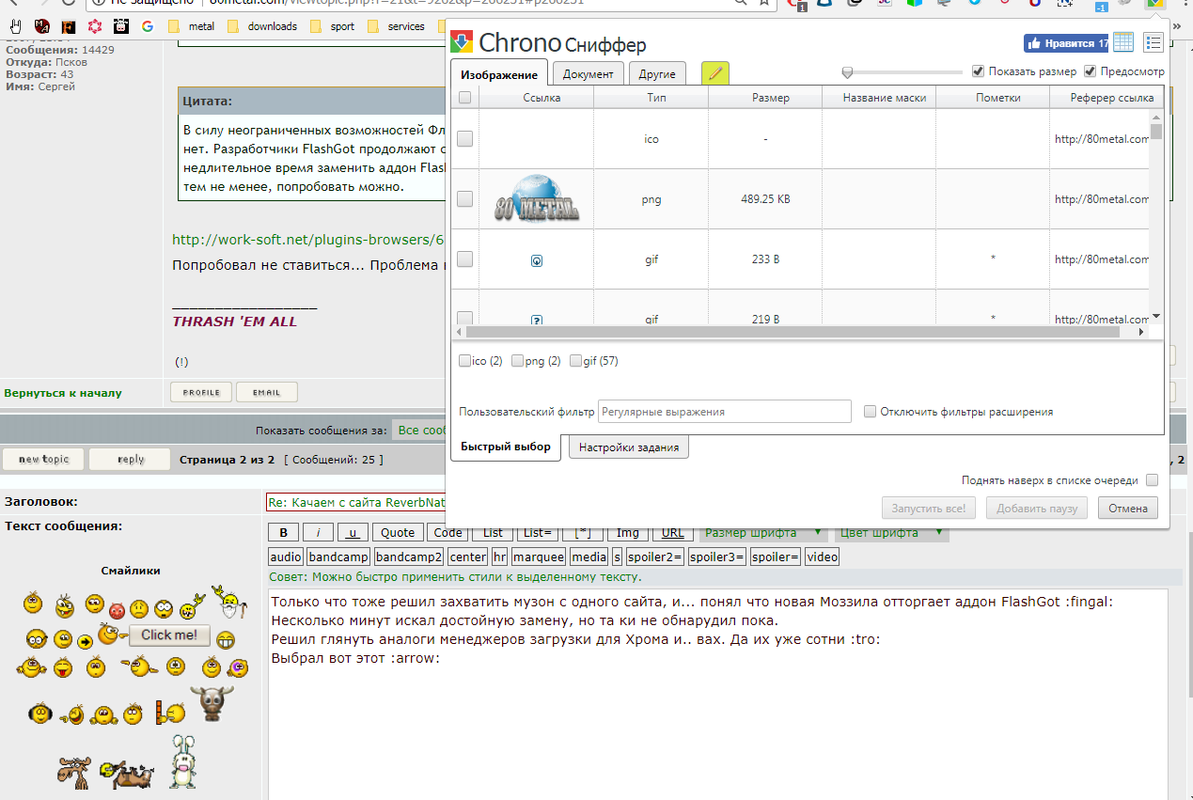
Task: Check the gif 233 B row checkbox
Action: [465, 259]
